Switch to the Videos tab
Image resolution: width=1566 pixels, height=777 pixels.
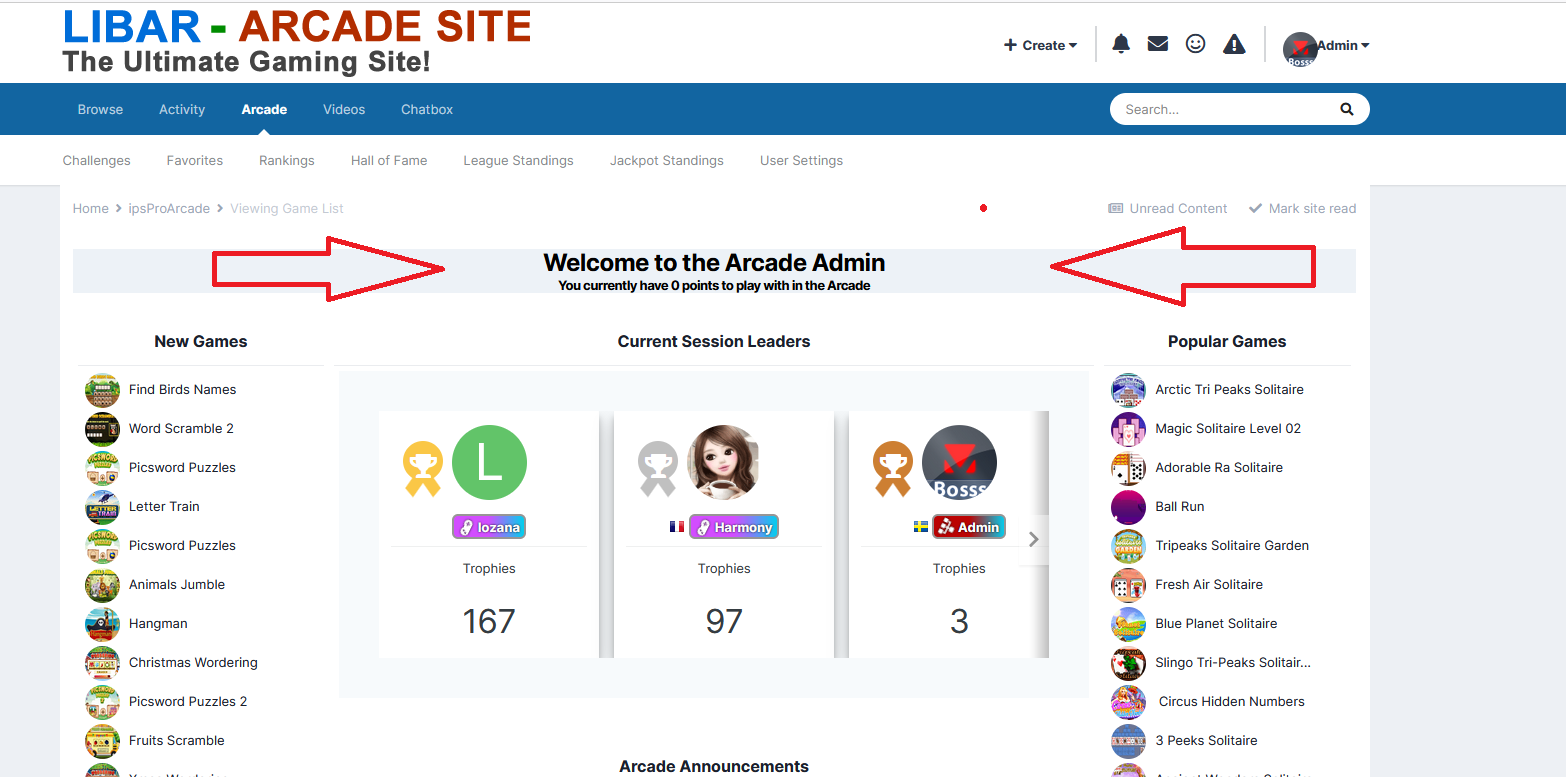[344, 109]
